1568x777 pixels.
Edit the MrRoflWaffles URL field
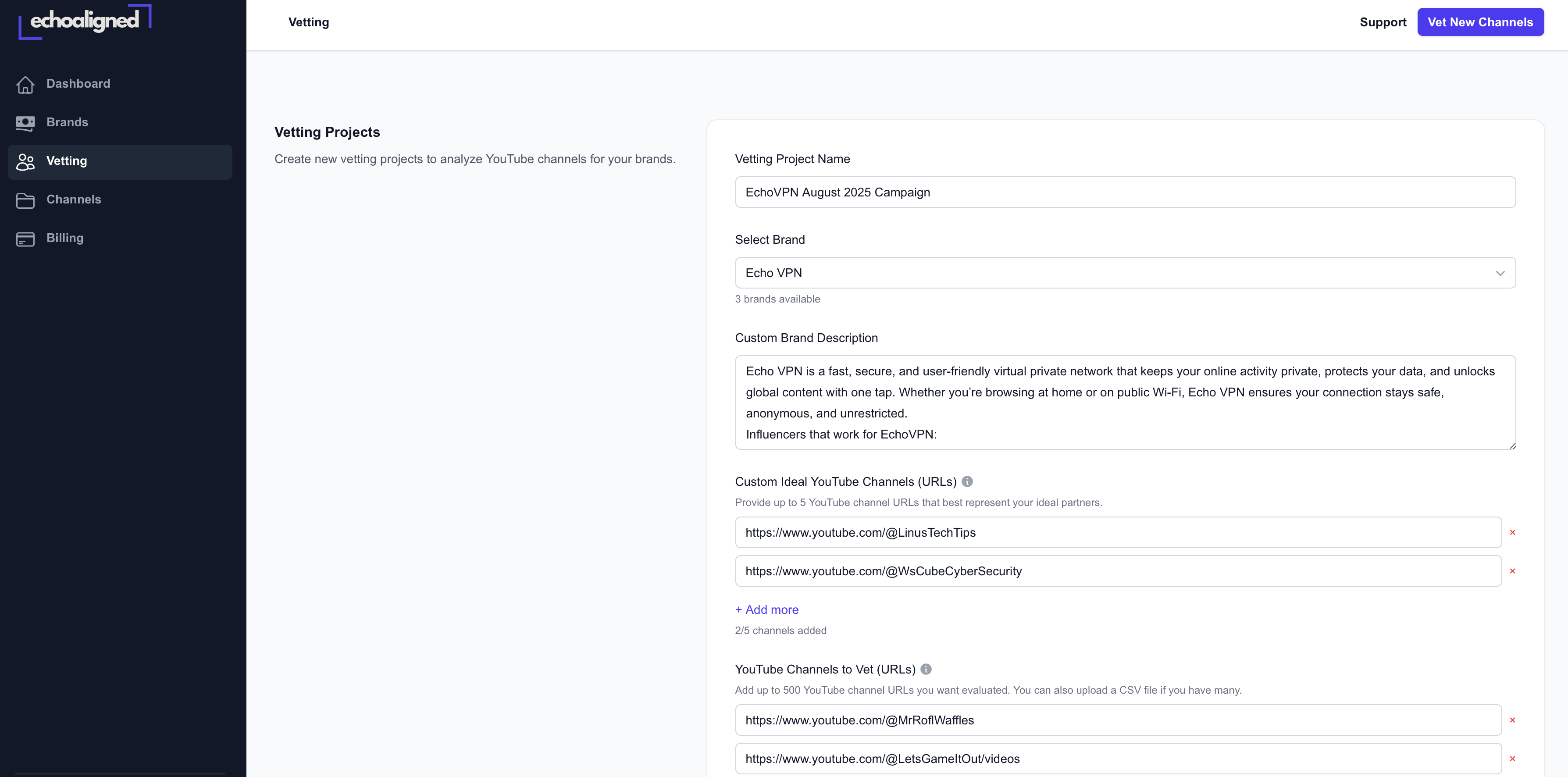[1118, 720]
